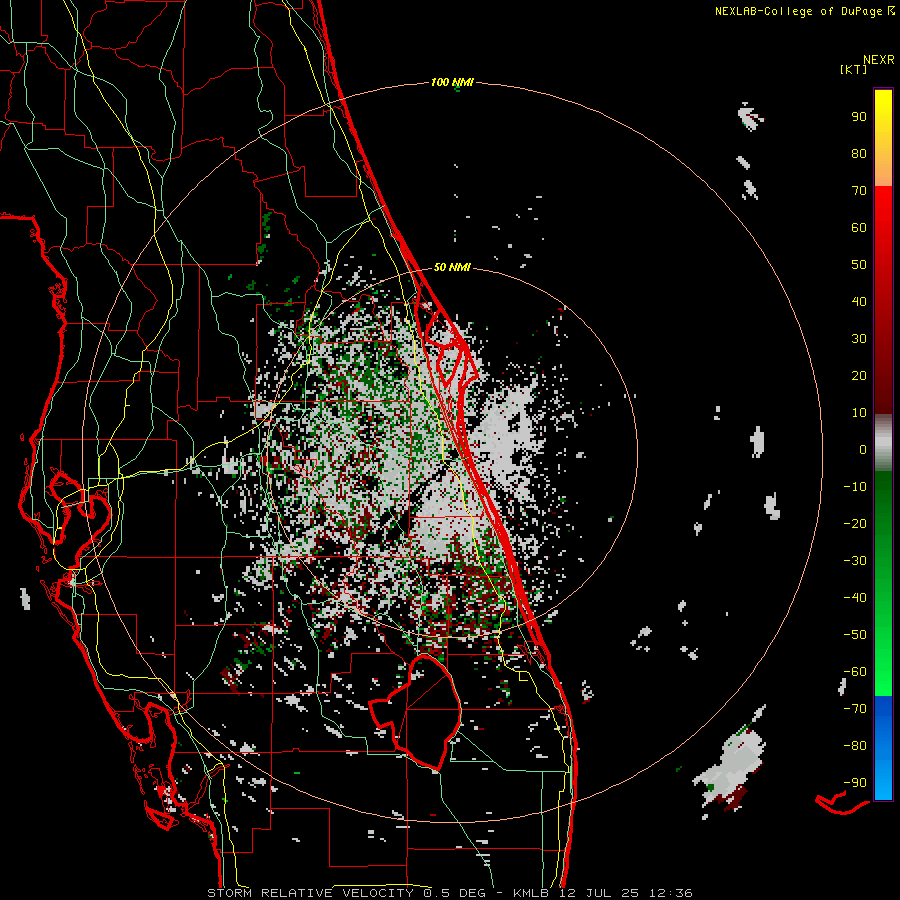This screenshot has width=900, height=900.
Task: Click the -90 value on velocity scale
Action: (x=855, y=783)
